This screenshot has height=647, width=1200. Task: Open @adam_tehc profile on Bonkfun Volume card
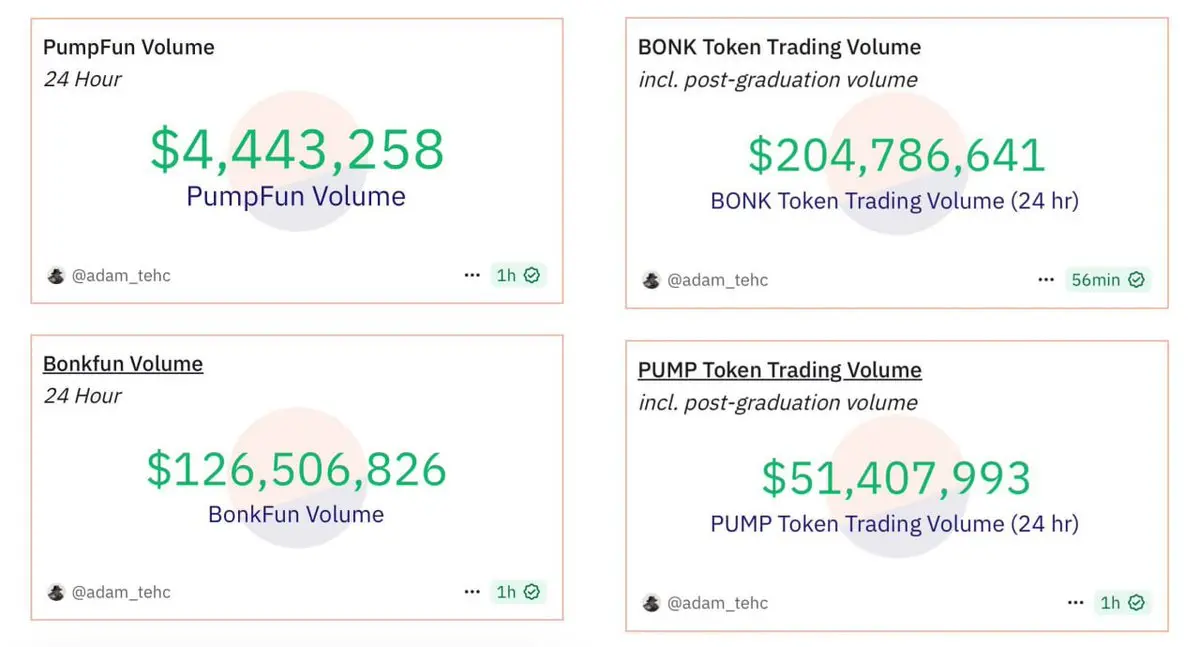point(121,592)
